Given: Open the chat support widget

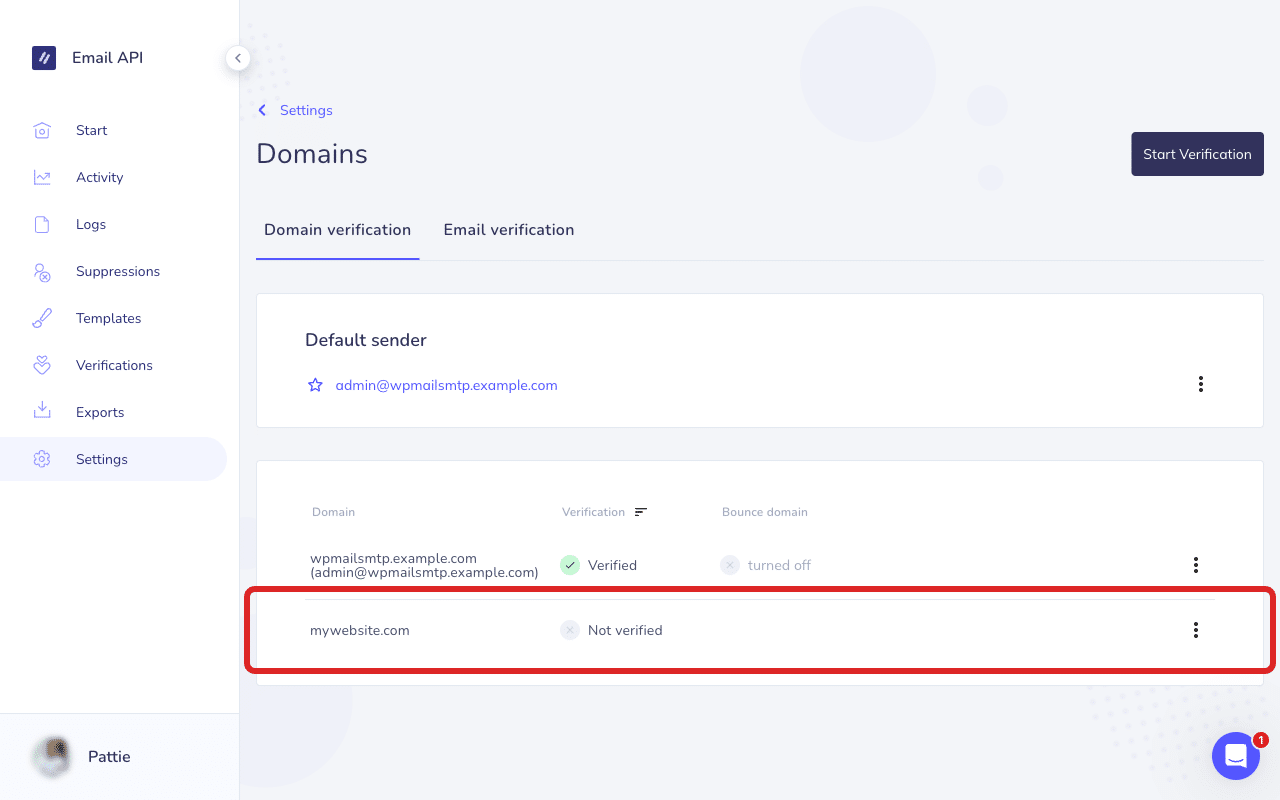Looking at the screenshot, I should click(1236, 756).
